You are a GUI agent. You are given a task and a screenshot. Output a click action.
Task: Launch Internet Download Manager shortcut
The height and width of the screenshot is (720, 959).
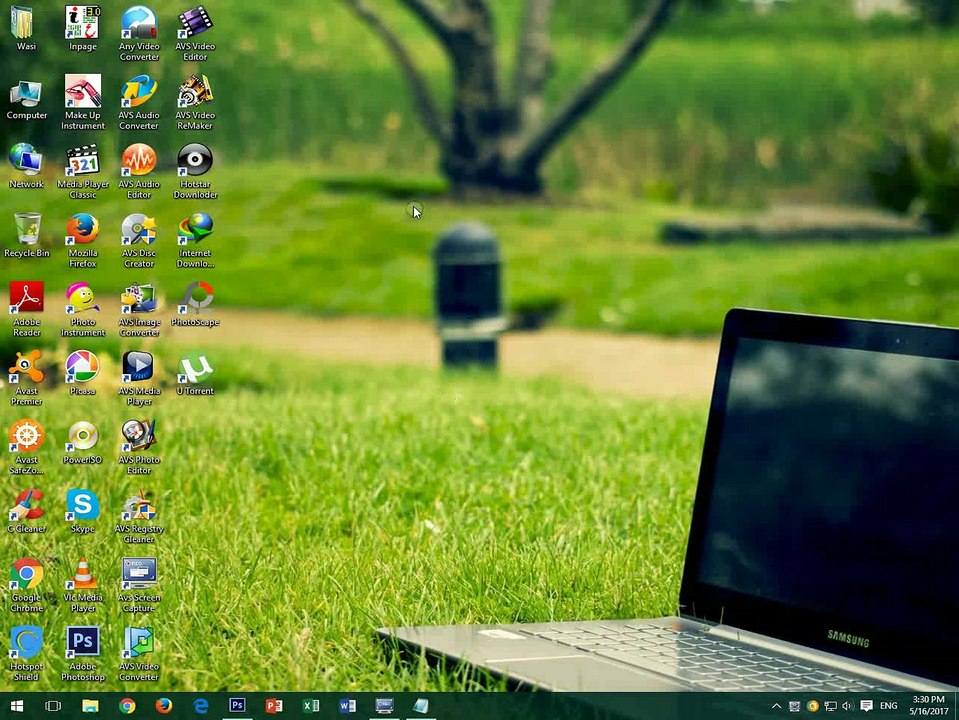point(195,241)
